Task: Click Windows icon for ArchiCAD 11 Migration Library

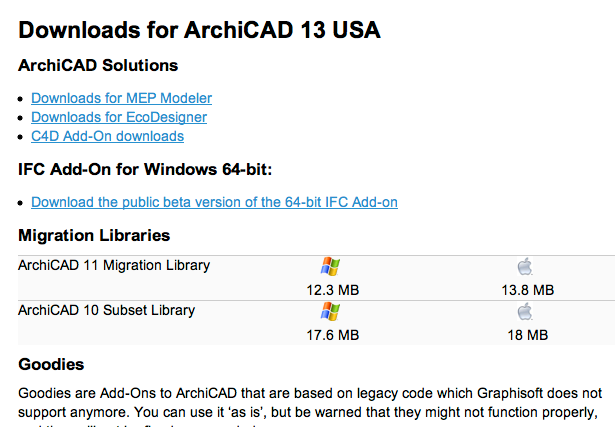Action: click(331, 267)
